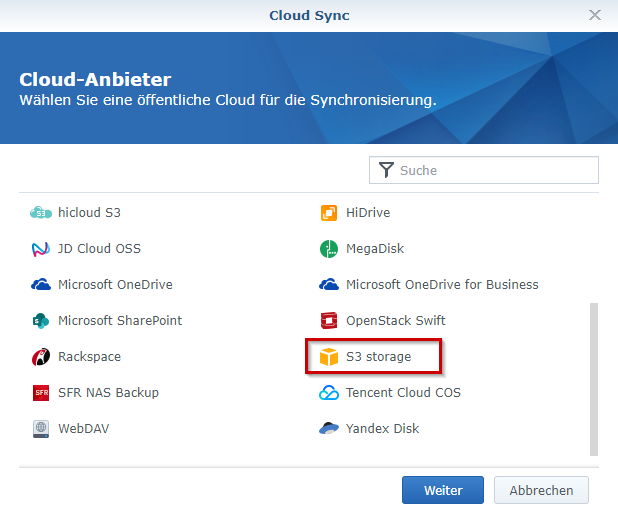This screenshot has width=618, height=511.
Task: Click the filter funnel icon in search
Action: 386,170
